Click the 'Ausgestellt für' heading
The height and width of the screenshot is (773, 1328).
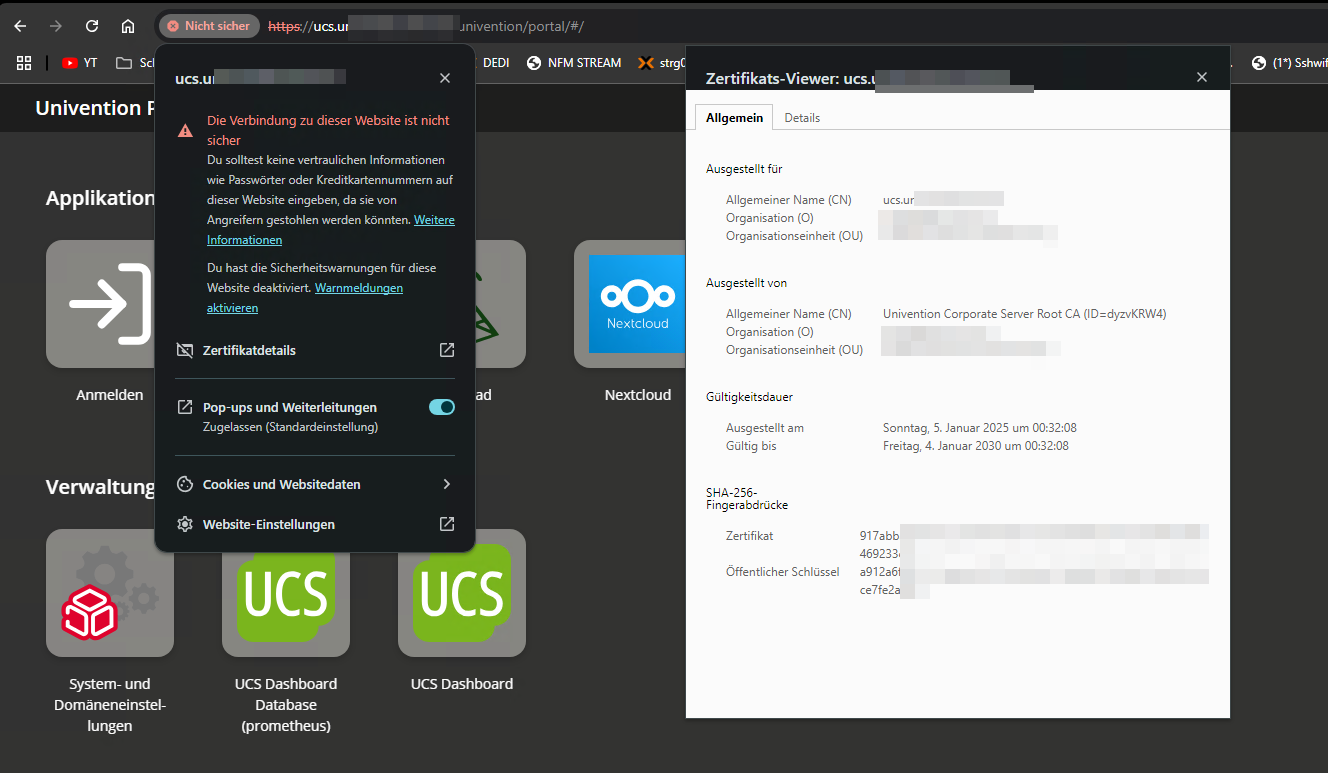tap(744, 169)
